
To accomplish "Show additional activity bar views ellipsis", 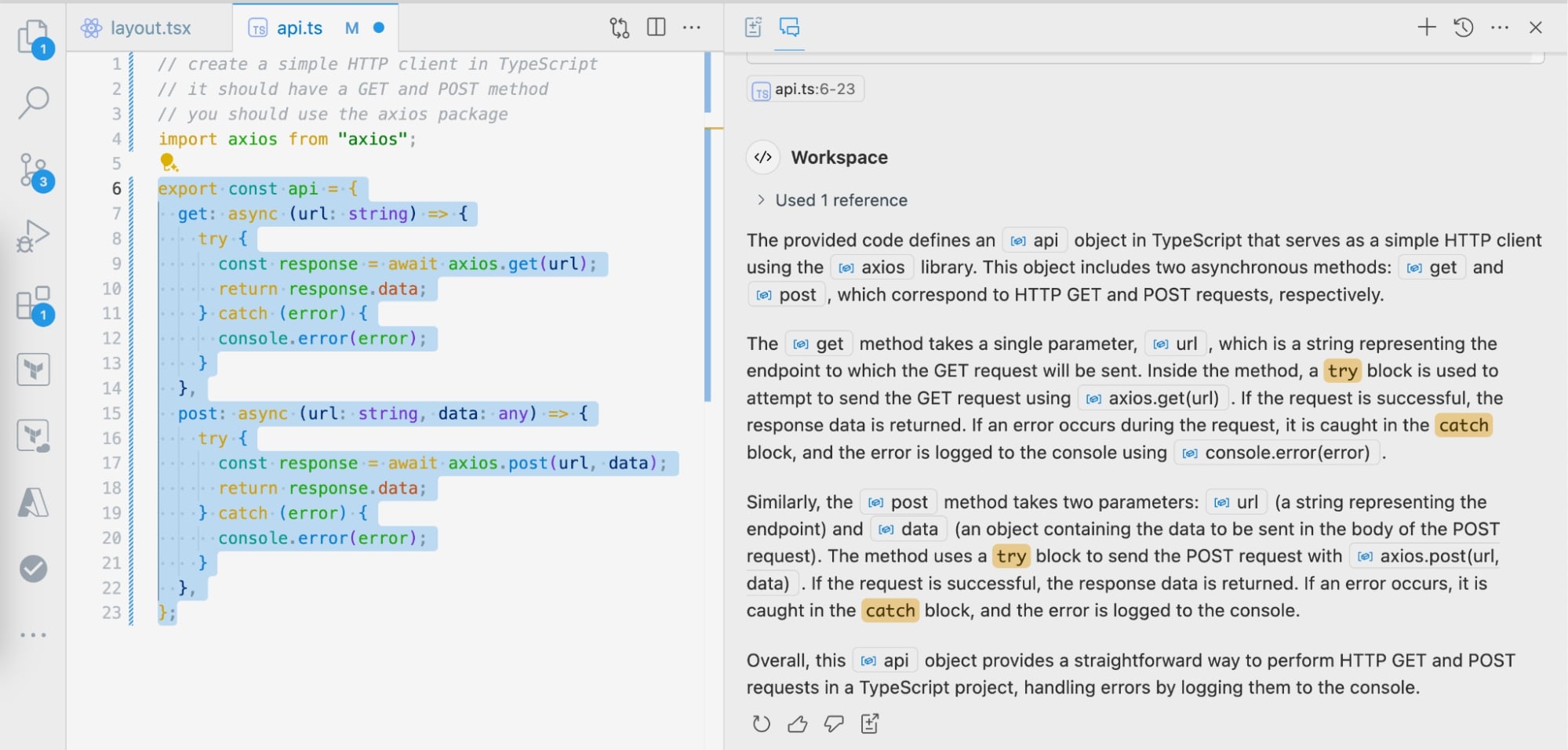I will [x=34, y=635].
